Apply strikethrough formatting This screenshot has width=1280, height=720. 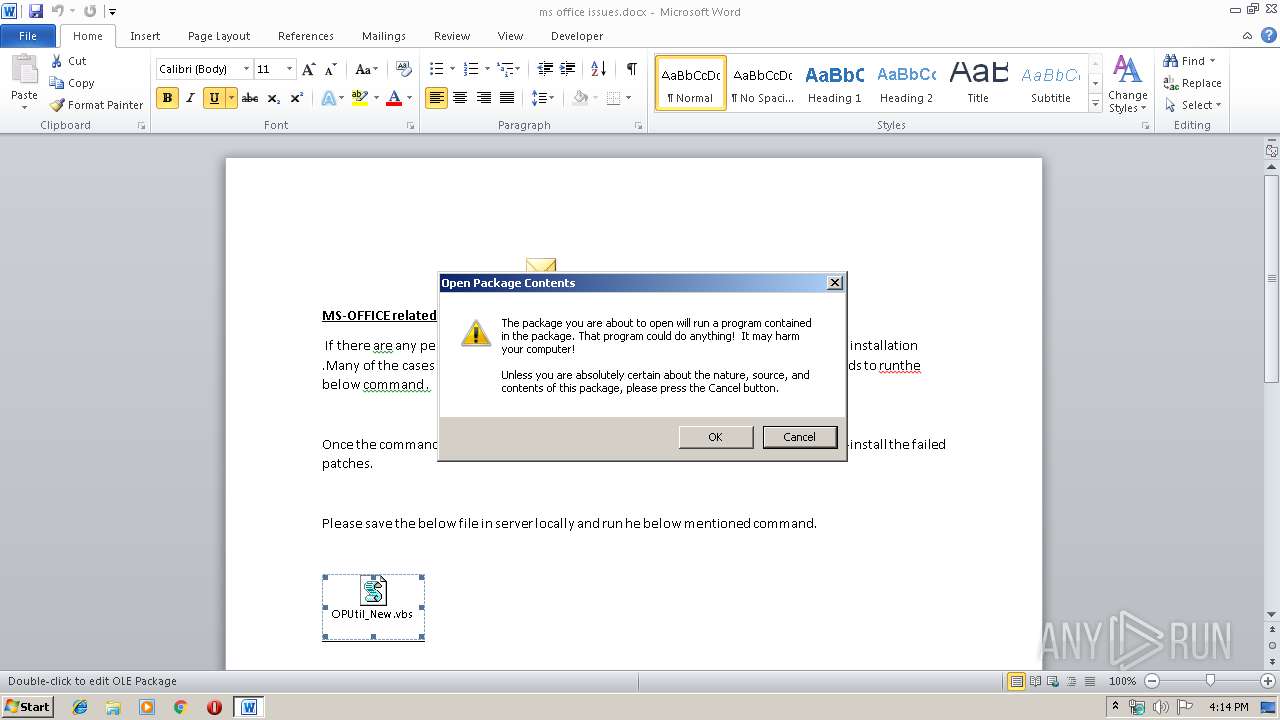(x=250, y=98)
